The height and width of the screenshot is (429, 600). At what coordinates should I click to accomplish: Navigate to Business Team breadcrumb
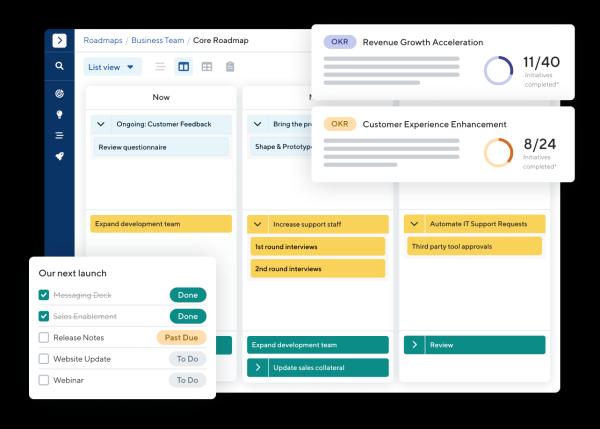click(x=158, y=40)
